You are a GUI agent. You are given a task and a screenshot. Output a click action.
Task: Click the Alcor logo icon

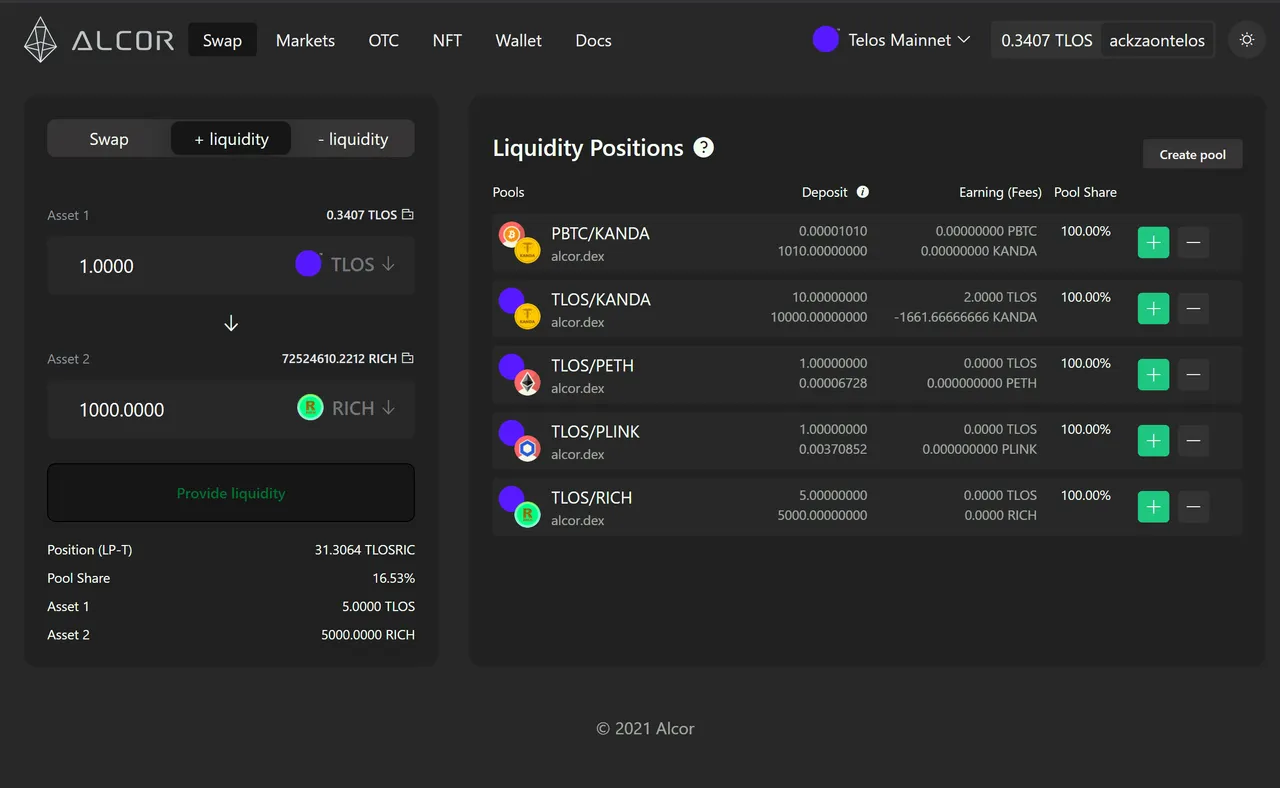(41, 40)
